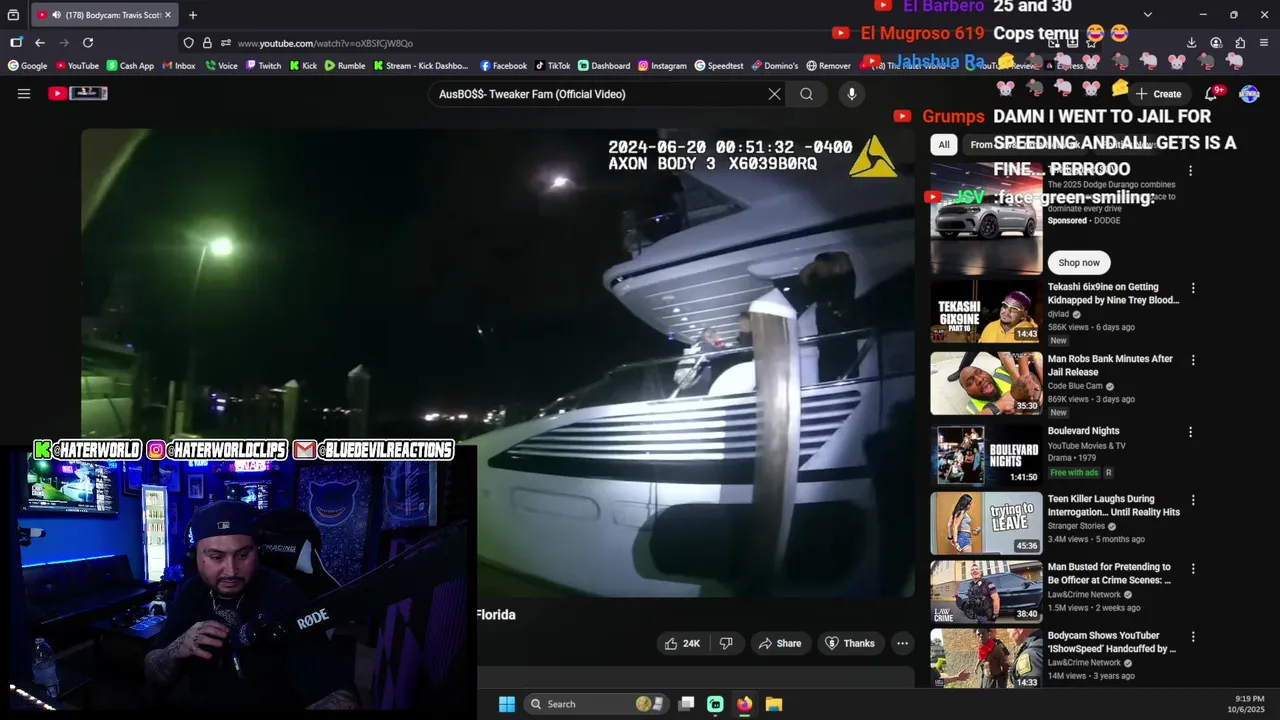1280x720 pixels.
Task: Open the Instagram bookmark
Action: 662,66
